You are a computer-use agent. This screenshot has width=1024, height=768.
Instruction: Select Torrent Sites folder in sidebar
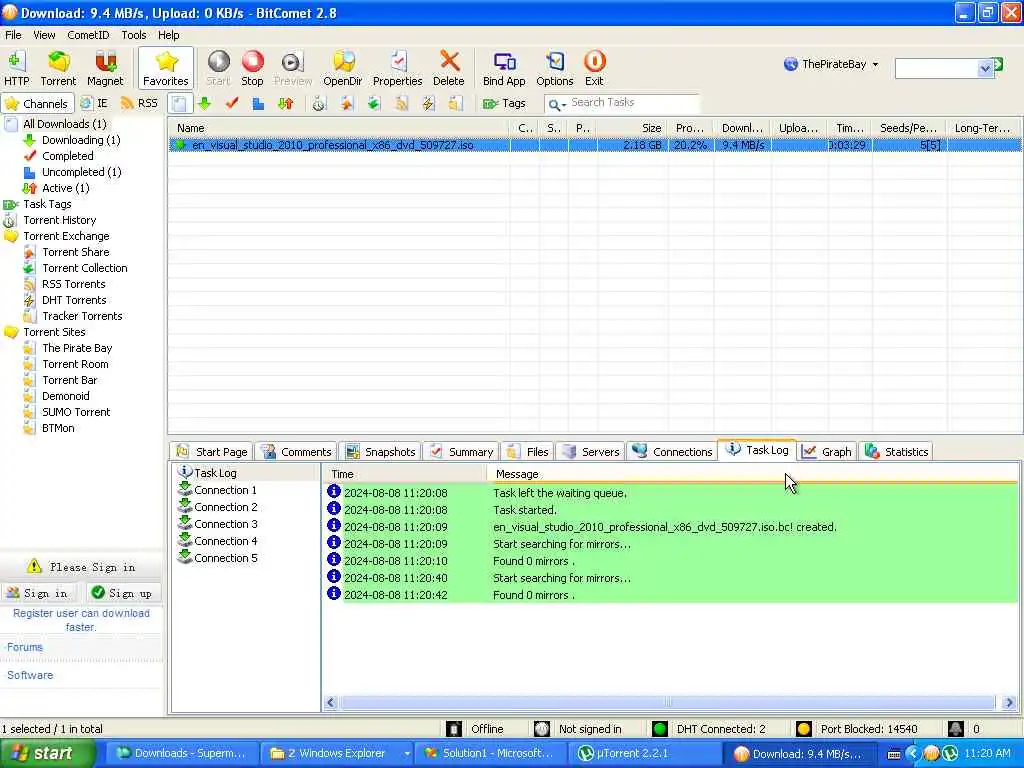point(54,332)
